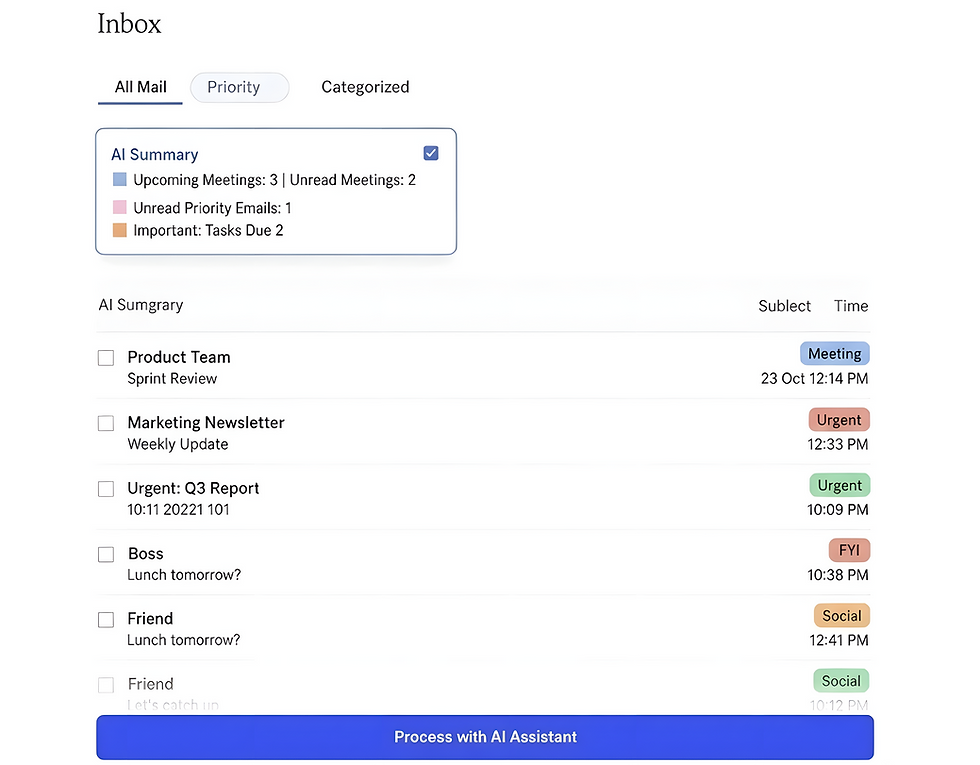Click the Urgent tag on Marketing Newsletter
The image size is (980, 765).
pos(838,419)
